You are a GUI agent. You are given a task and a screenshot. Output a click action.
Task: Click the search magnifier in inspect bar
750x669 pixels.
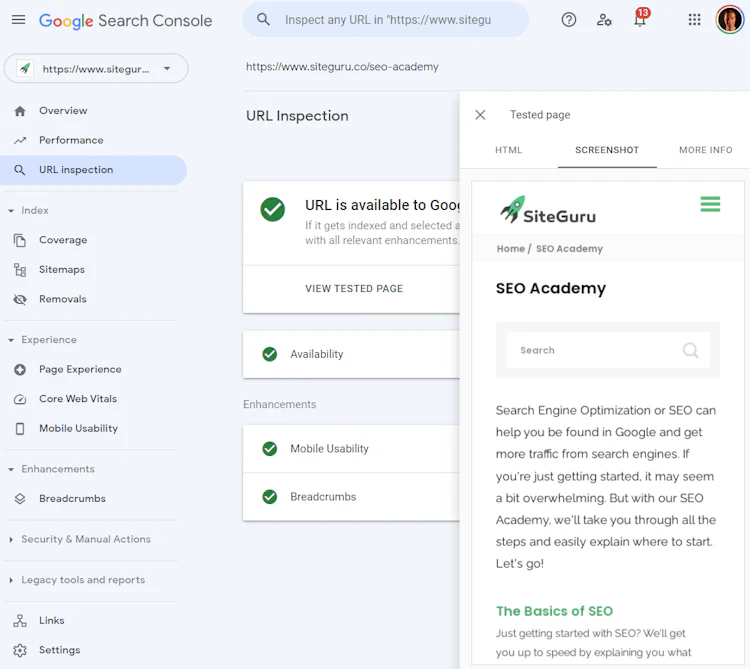pyautogui.click(x=263, y=20)
